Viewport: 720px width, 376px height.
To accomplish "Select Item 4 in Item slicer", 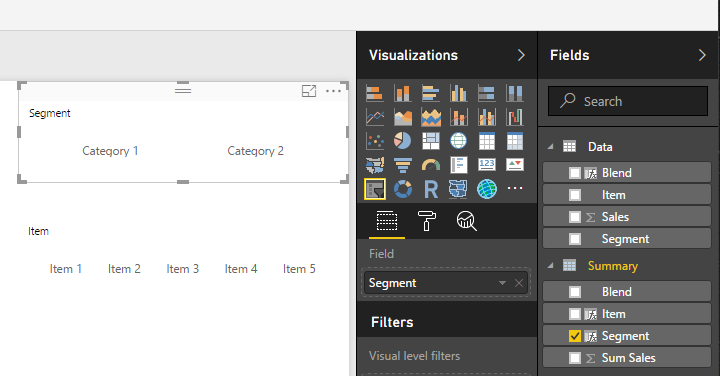I will click(x=241, y=269).
